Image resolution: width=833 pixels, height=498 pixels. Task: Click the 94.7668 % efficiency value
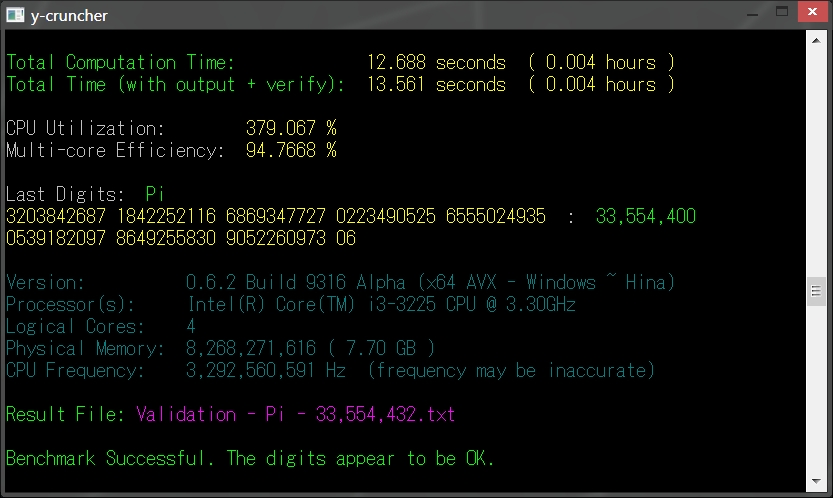coord(291,150)
